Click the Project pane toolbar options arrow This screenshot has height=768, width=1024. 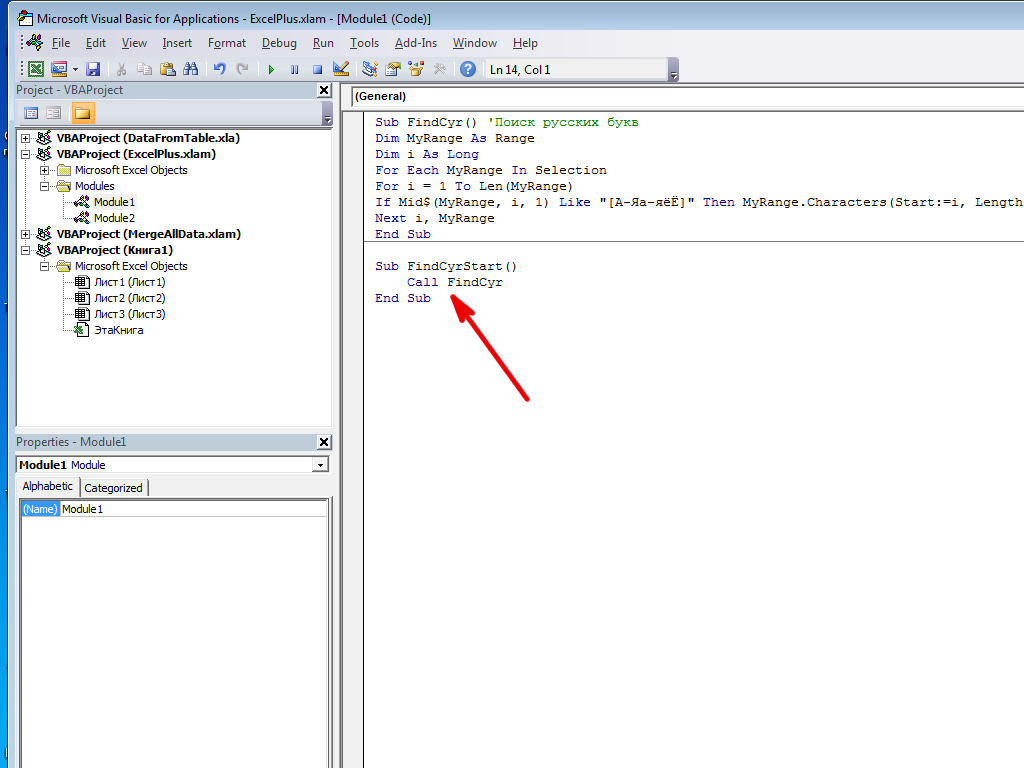coord(328,114)
